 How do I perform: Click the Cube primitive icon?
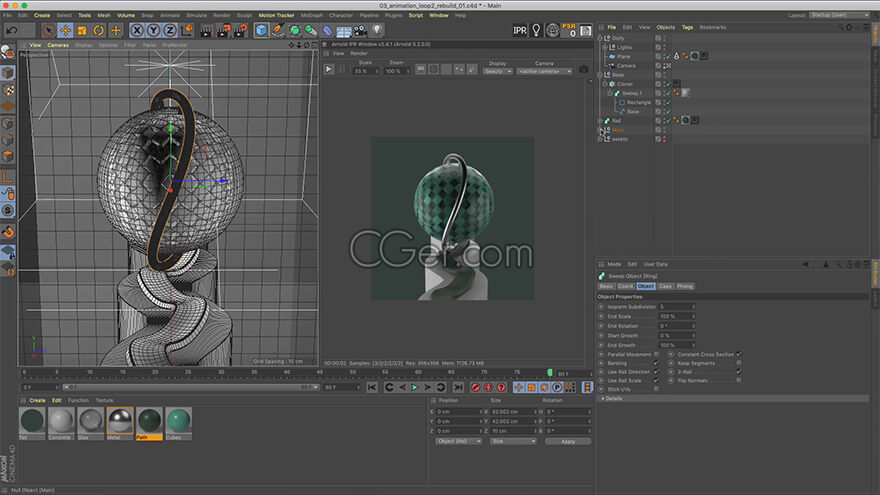click(x=261, y=30)
